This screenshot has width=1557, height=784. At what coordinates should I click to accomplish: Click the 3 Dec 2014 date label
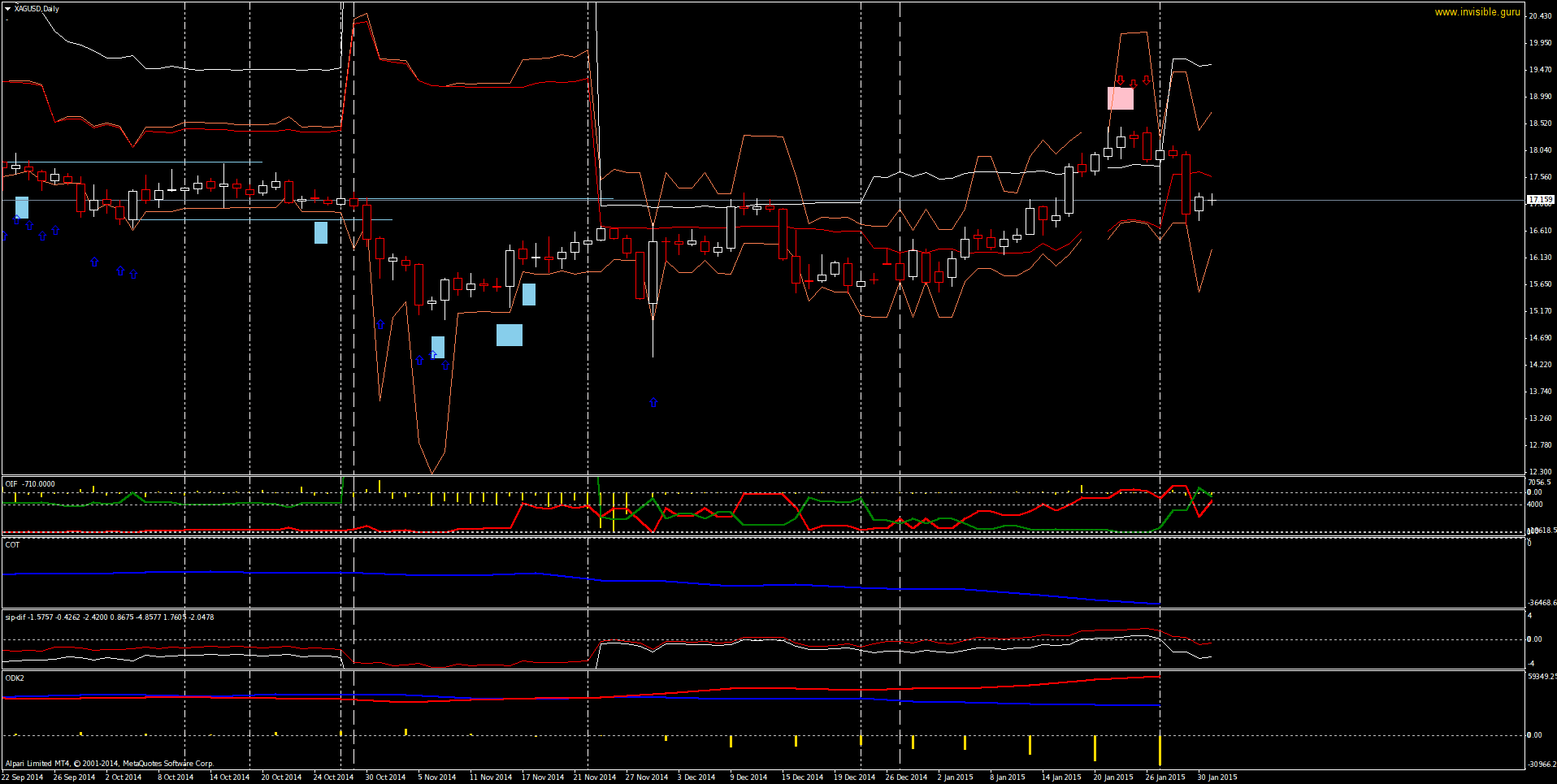click(x=696, y=778)
